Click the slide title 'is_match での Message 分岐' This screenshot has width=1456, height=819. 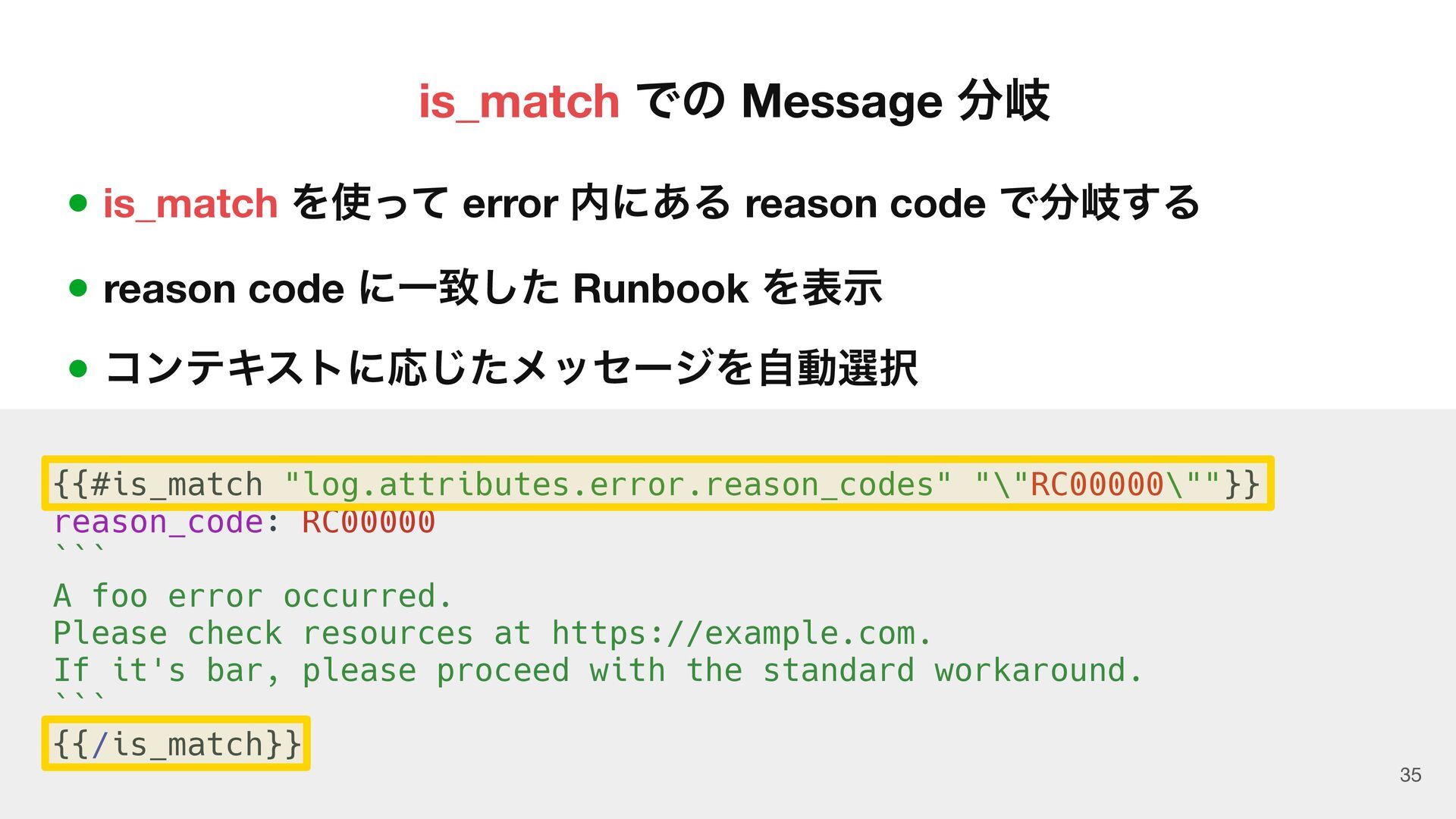[734, 101]
